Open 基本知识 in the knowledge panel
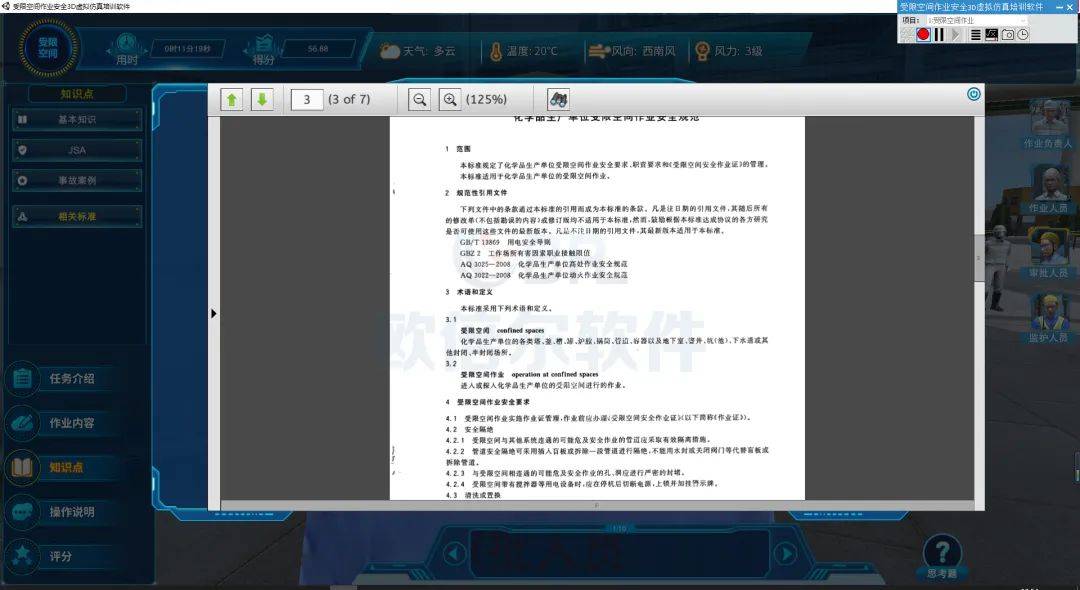Image resolution: width=1080 pixels, height=590 pixels. click(x=76, y=120)
